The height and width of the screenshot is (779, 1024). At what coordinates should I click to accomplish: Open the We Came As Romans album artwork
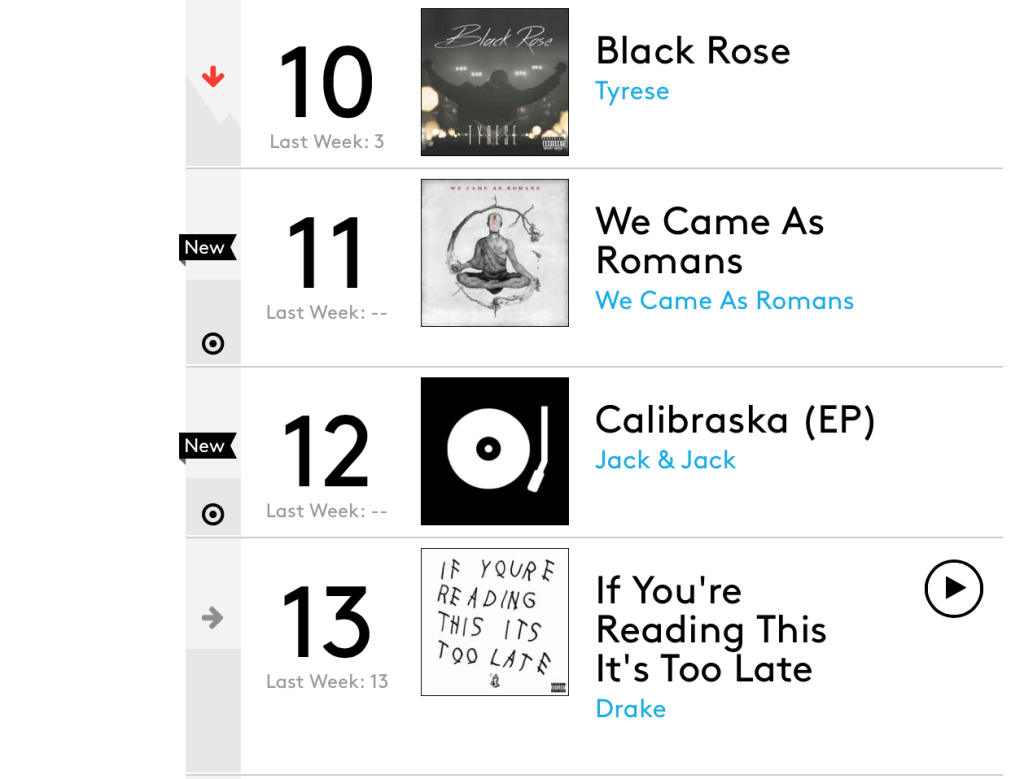[494, 253]
